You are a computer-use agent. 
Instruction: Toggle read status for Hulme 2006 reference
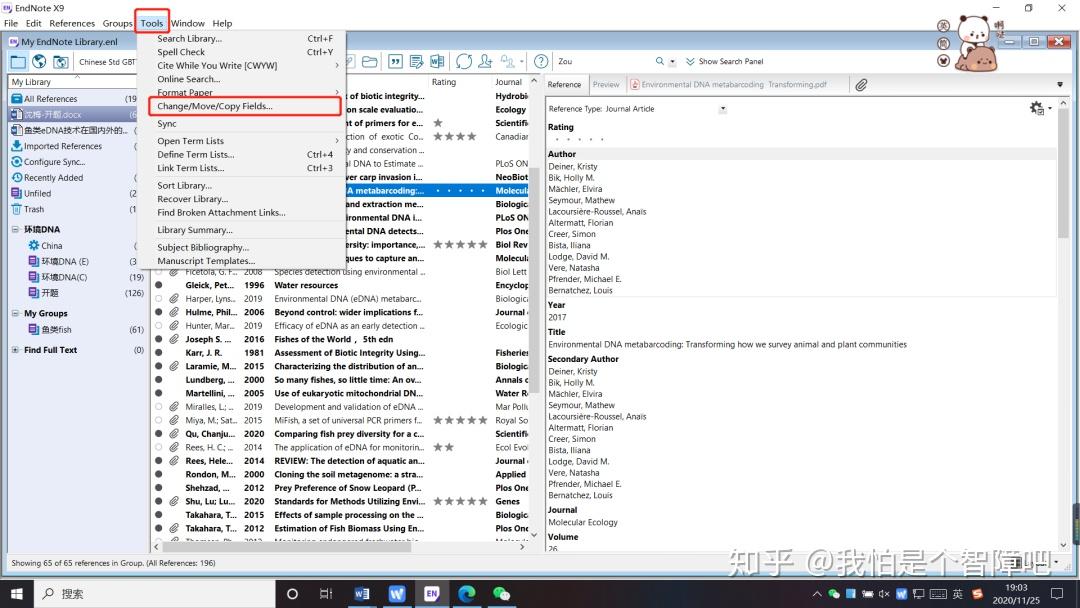pos(158,312)
